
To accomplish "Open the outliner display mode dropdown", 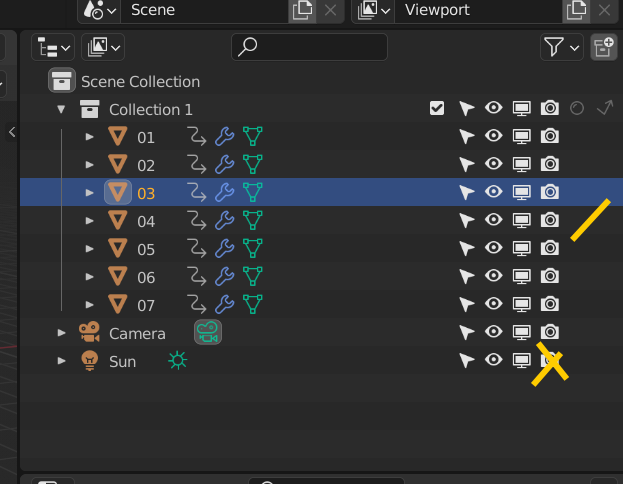I will click(53, 47).
